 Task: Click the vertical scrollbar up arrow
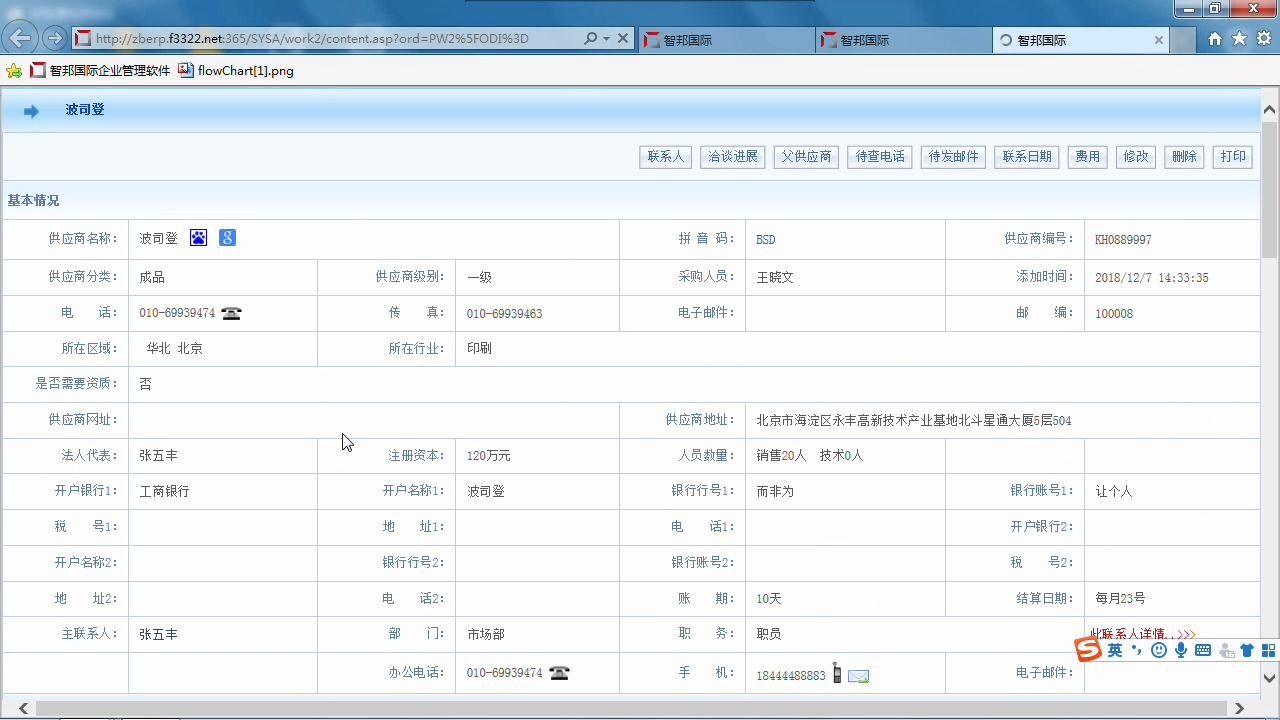1269,110
